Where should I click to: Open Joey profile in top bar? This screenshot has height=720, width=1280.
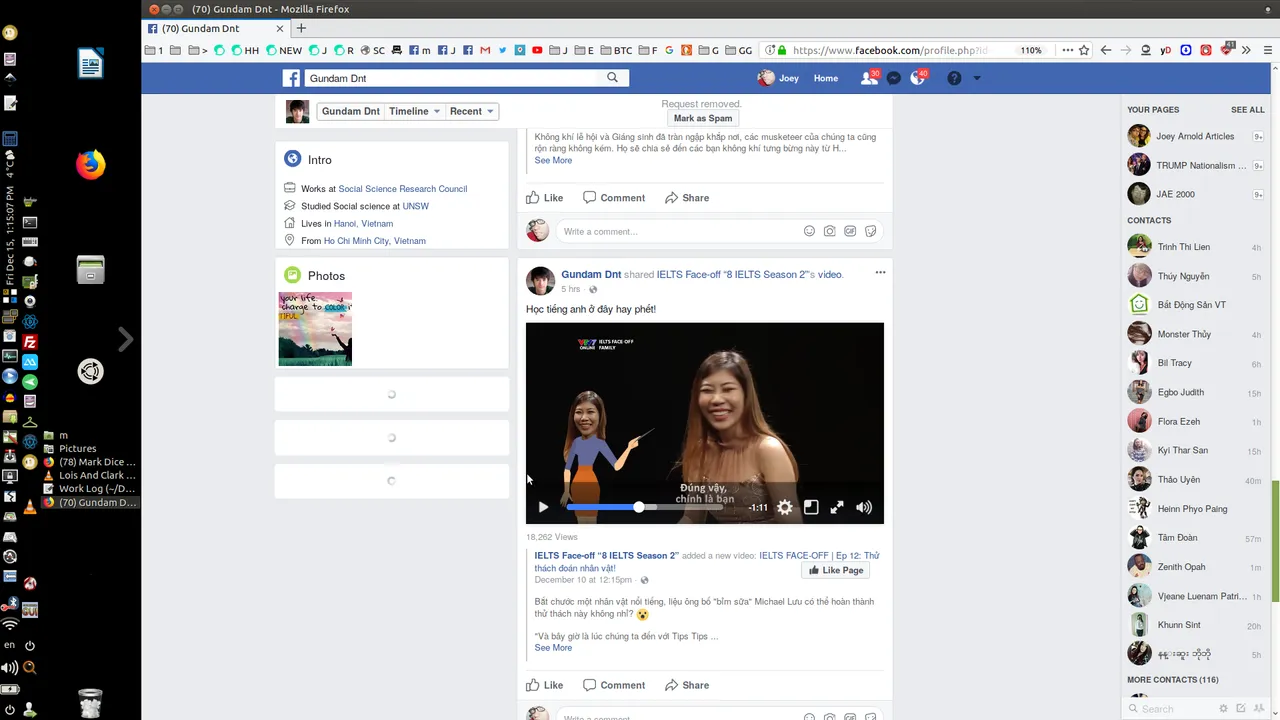(778, 78)
